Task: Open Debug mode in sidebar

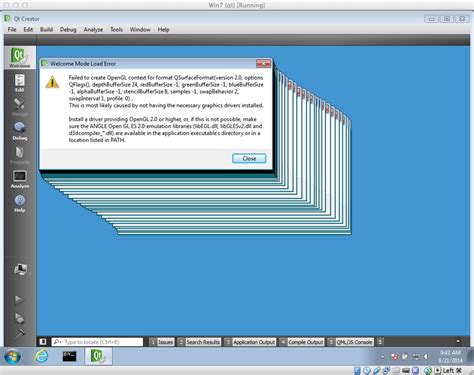Action: point(20,130)
